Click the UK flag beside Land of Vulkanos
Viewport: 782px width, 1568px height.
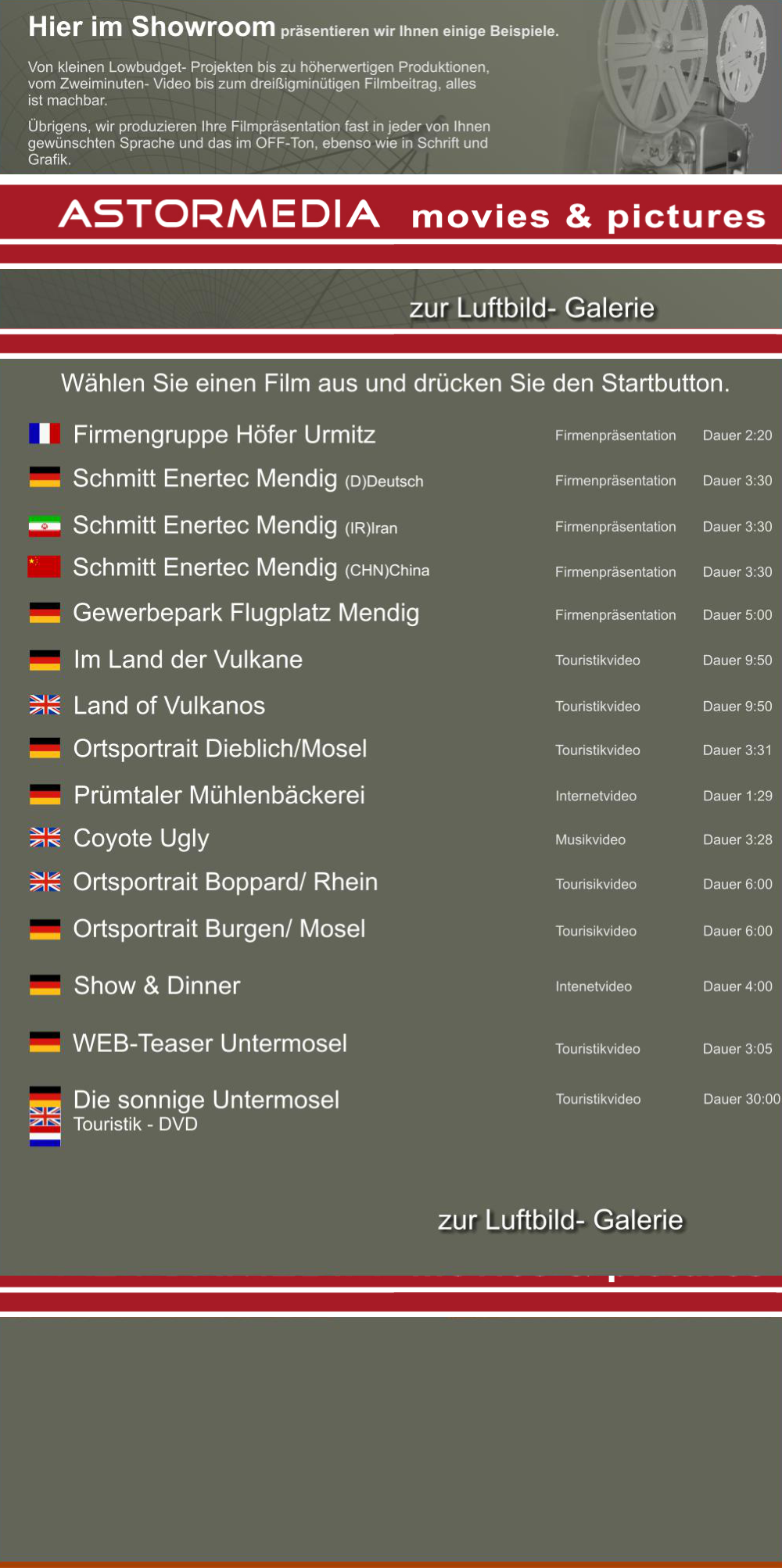coord(45,705)
